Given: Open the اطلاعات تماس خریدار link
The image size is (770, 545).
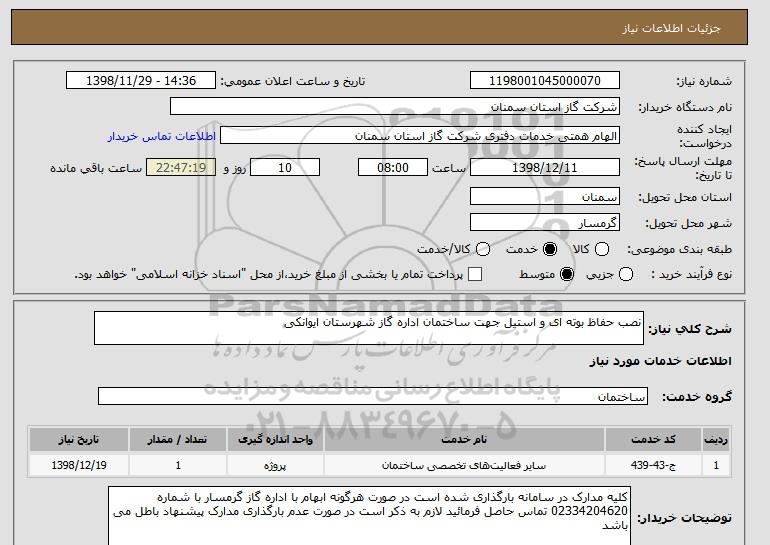Looking at the screenshot, I should pos(162,136).
